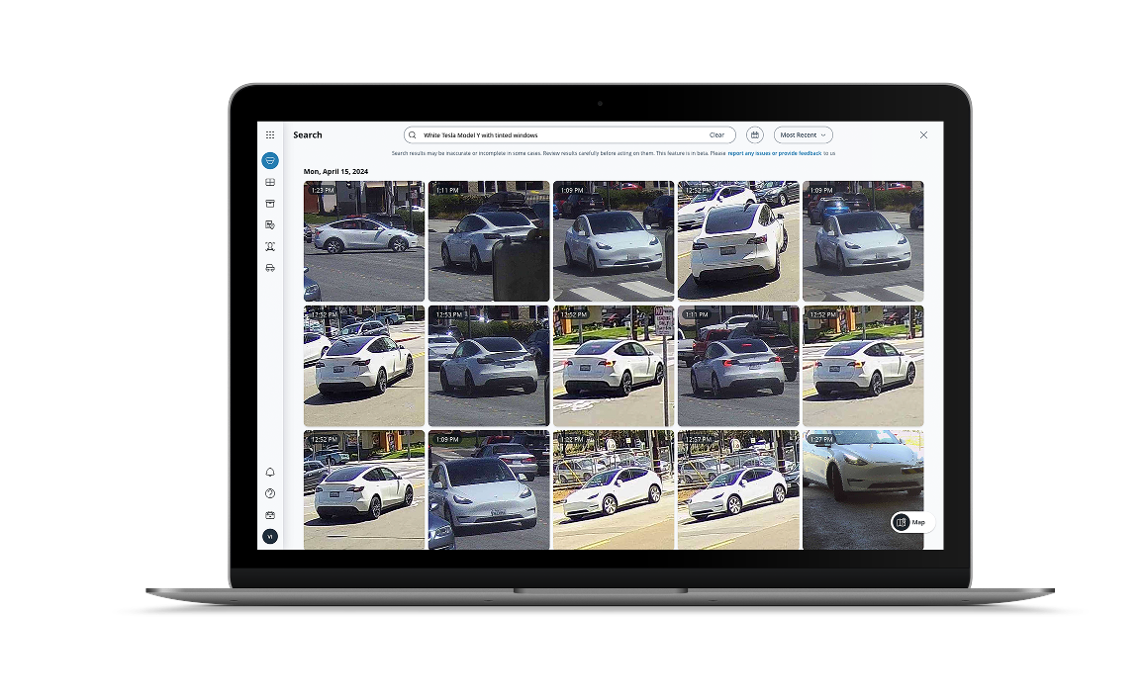Click the magnifying glass in the search bar
This screenshot has height=700, width=1143.
413,135
